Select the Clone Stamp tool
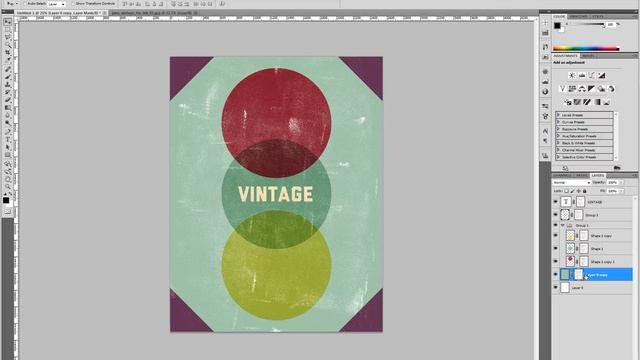The width and height of the screenshot is (640, 360). click(x=7, y=84)
